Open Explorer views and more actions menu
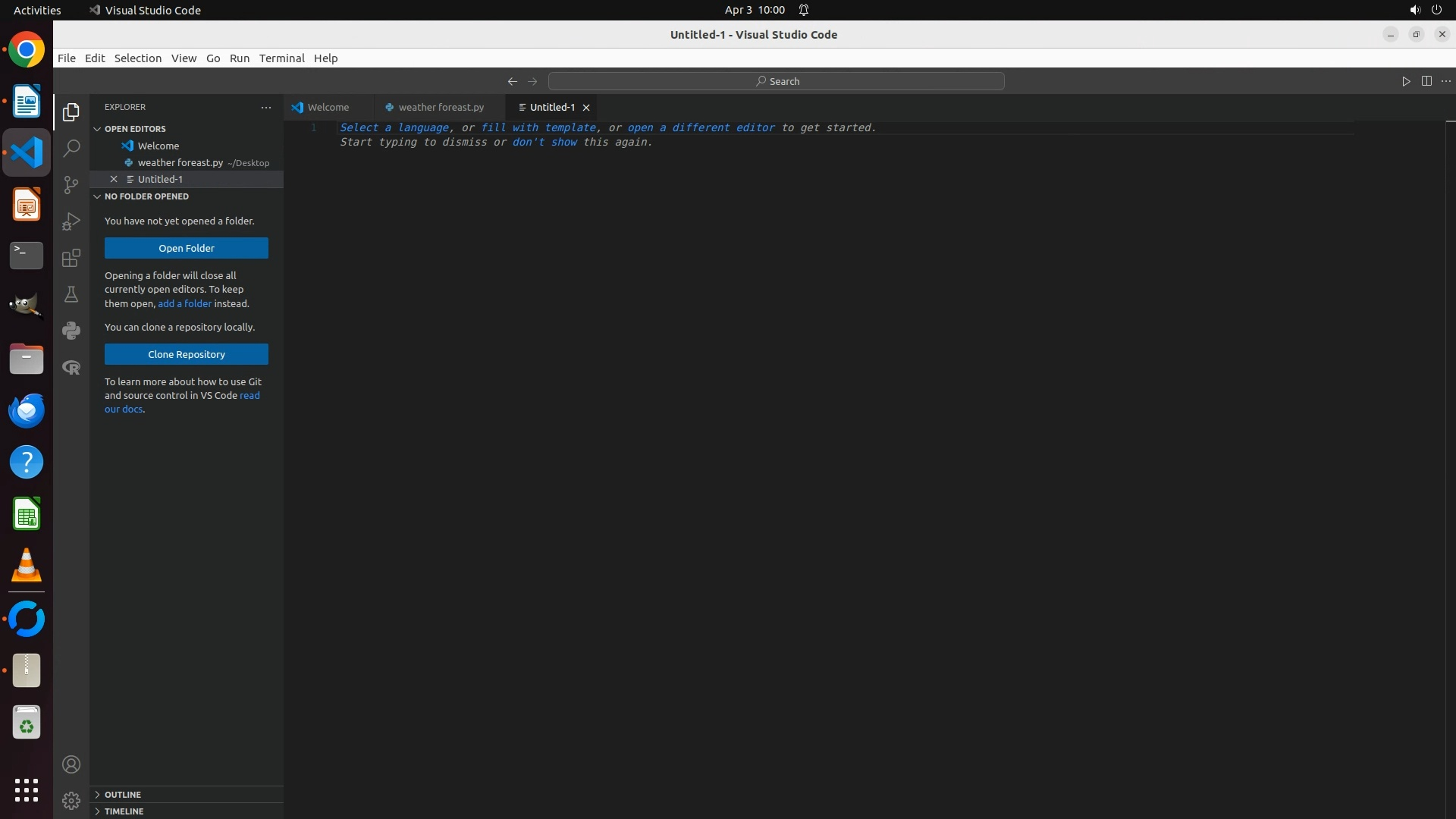The width and height of the screenshot is (1456, 819). pyautogui.click(x=266, y=108)
